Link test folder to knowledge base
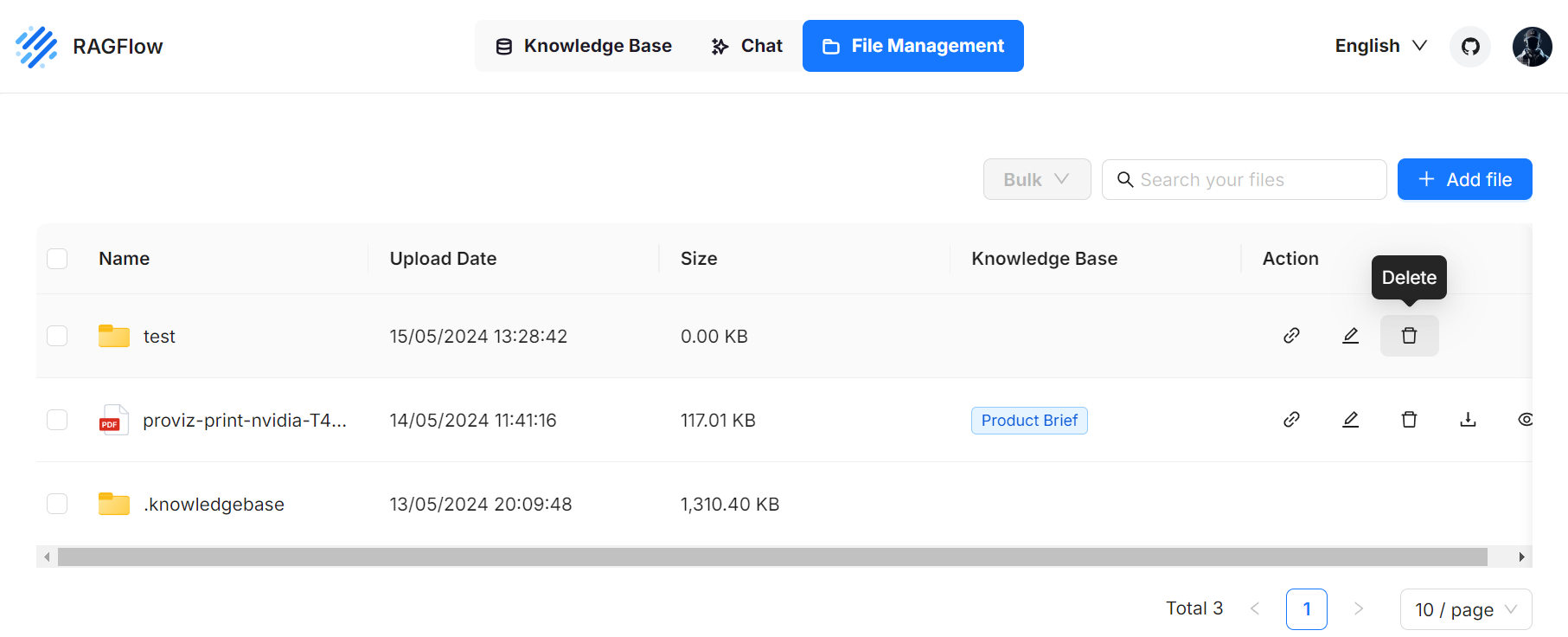Image resolution: width=1568 pixels, height=637 pixels. [1291, 336]
